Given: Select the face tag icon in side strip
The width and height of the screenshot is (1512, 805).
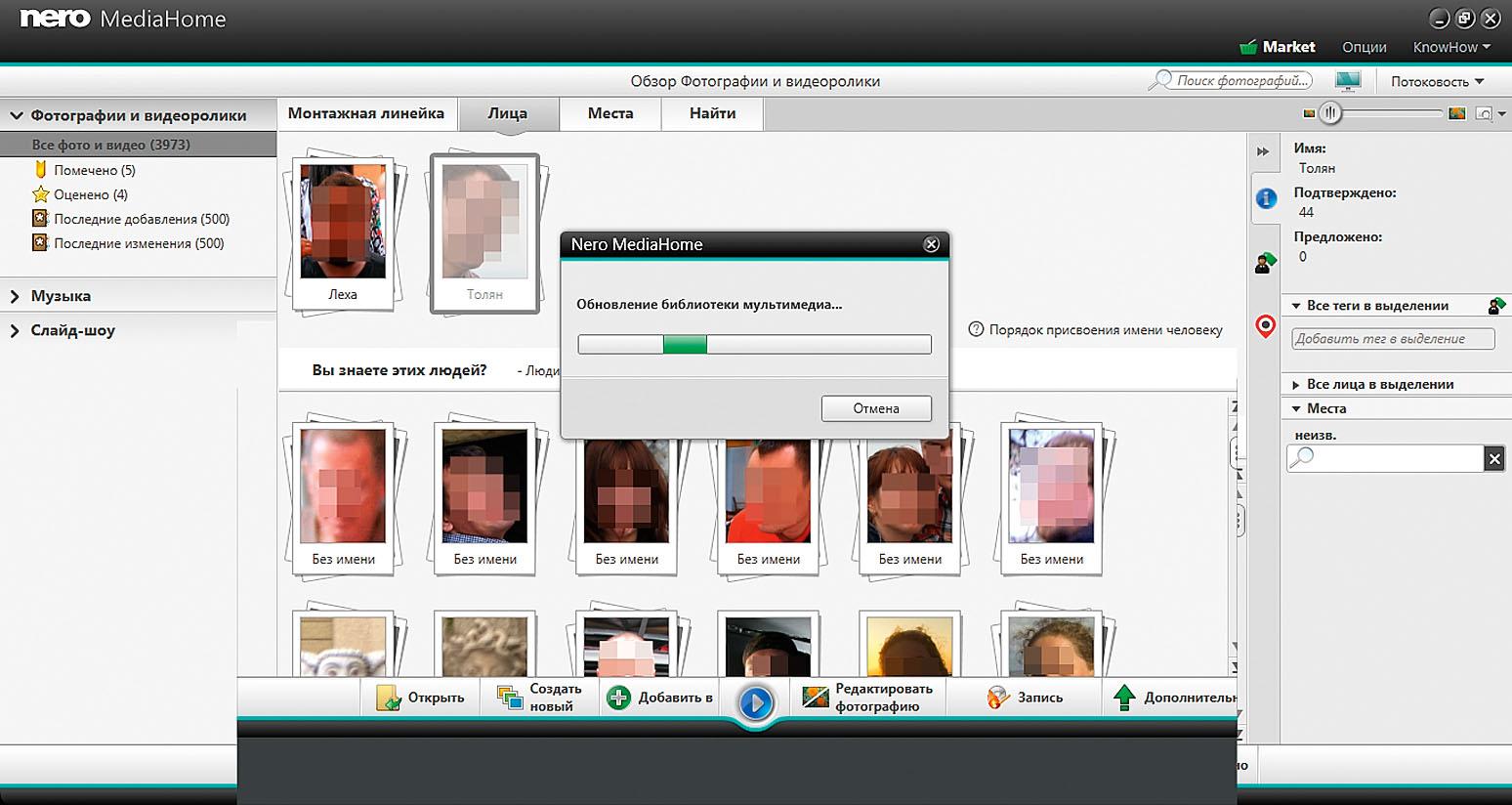Looking at the screenshot, I should point(1266,262).
